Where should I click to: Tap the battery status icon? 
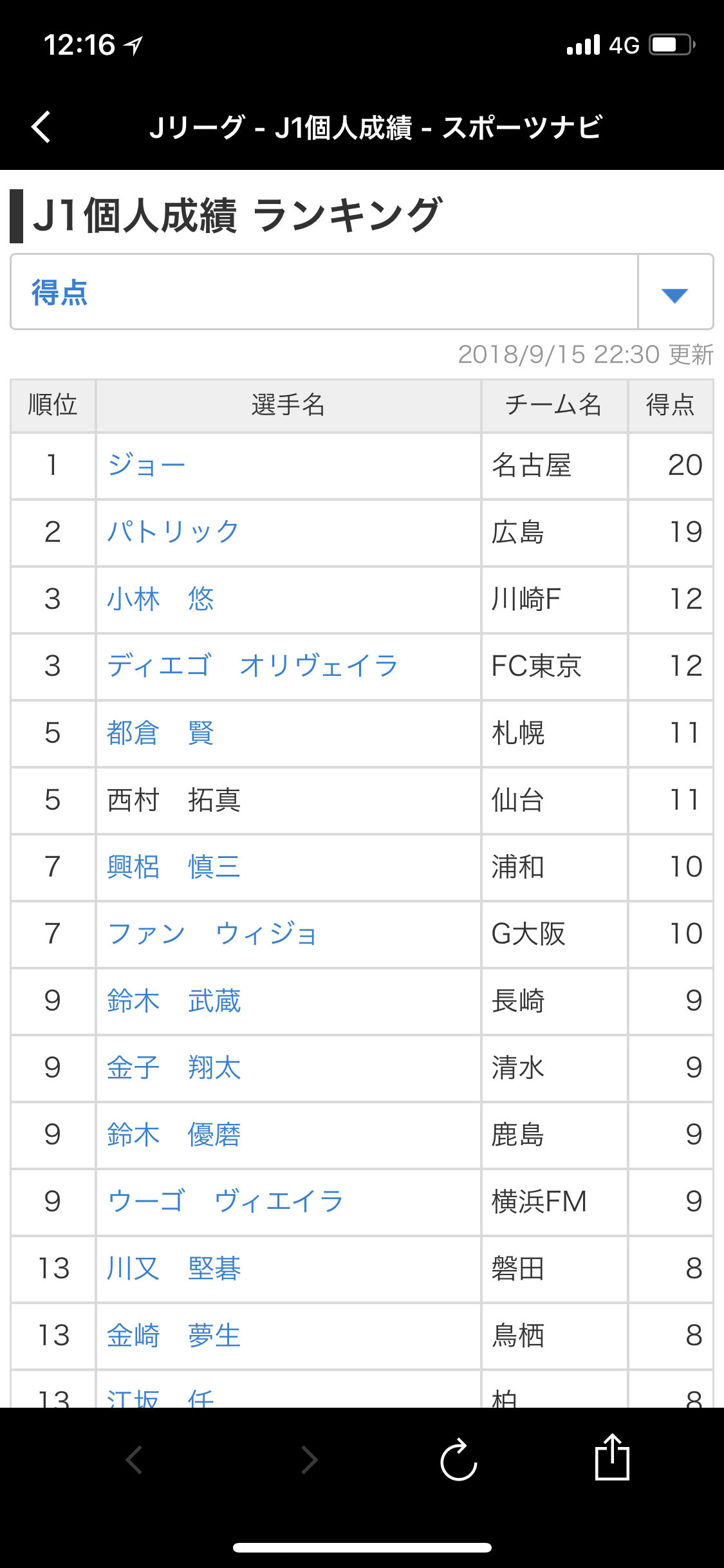[673, 45]
